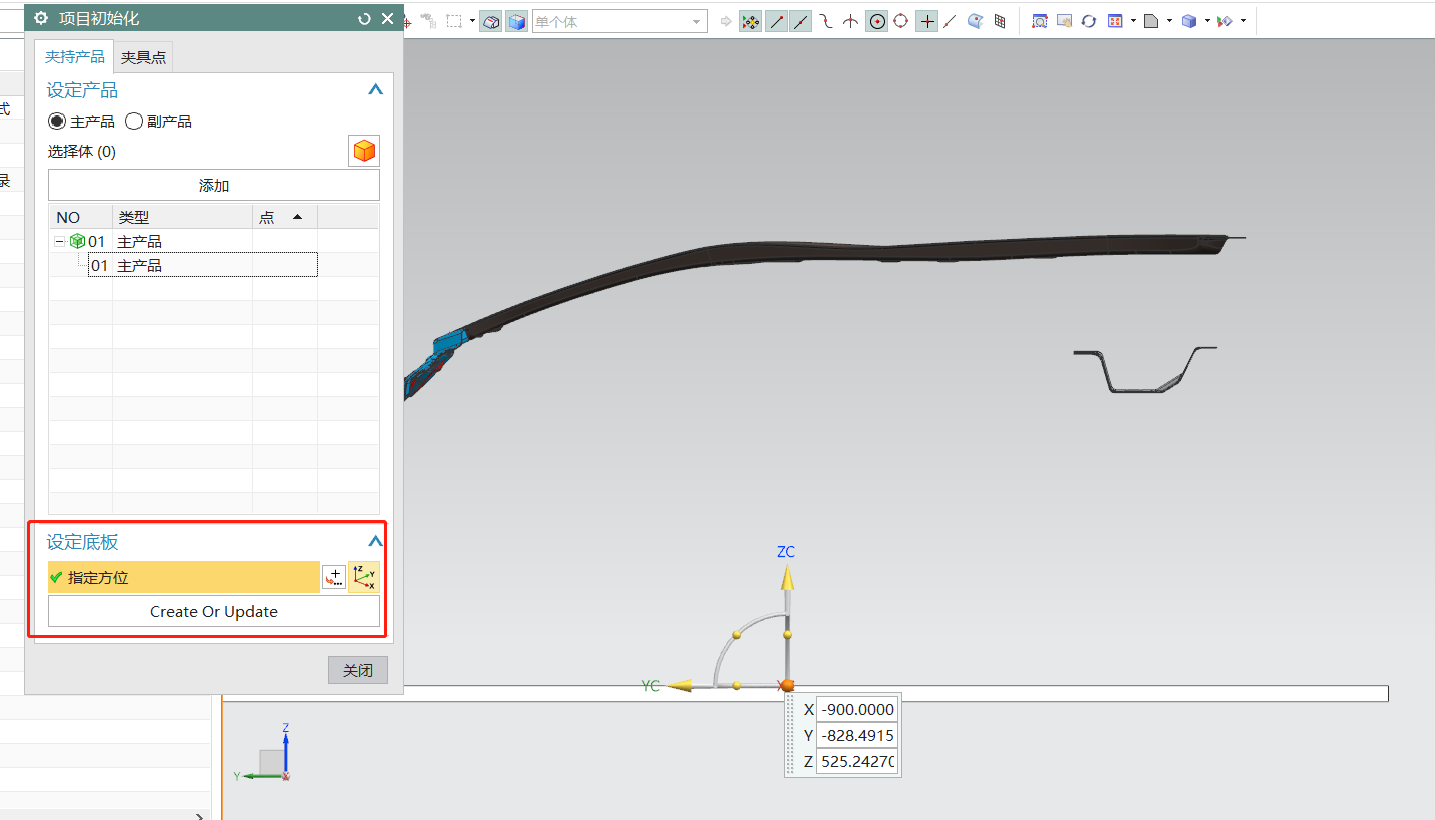The width and height of the screenshot is (1435, 820).
Task: Click the 类型 column header
Action: (x=183, y=217)
